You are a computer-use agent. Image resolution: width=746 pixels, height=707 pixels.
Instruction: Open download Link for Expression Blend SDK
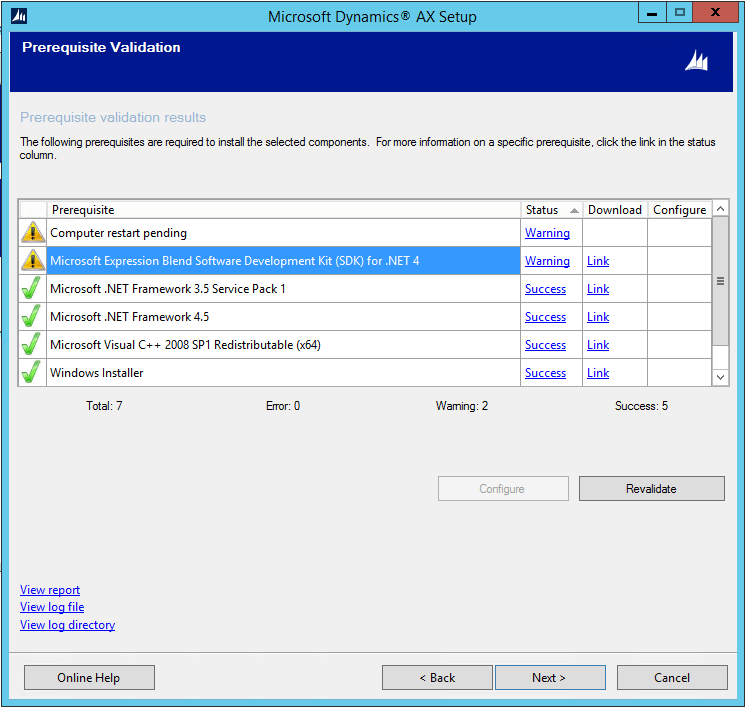598,261
